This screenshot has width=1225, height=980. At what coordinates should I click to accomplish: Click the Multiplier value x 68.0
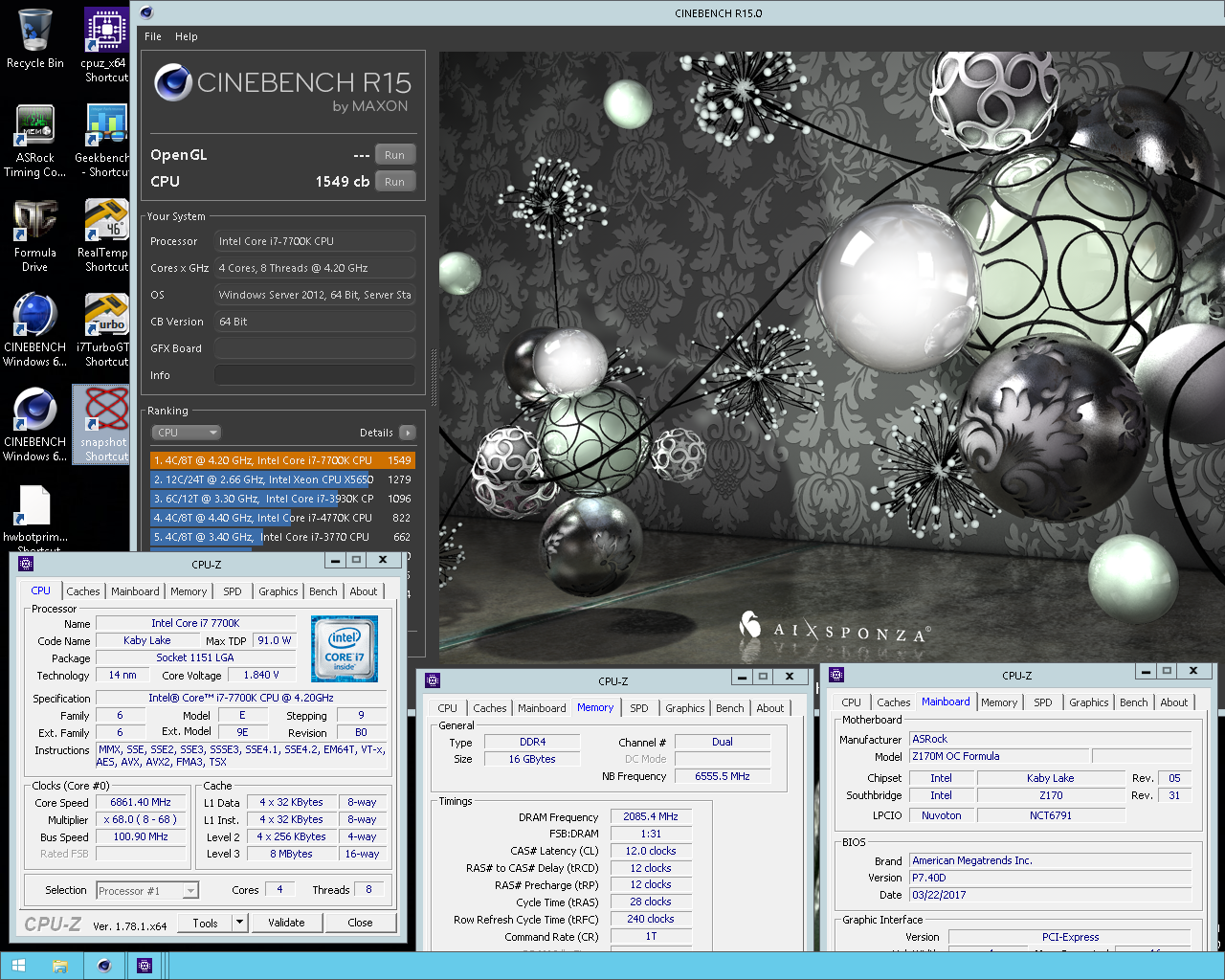141,819
